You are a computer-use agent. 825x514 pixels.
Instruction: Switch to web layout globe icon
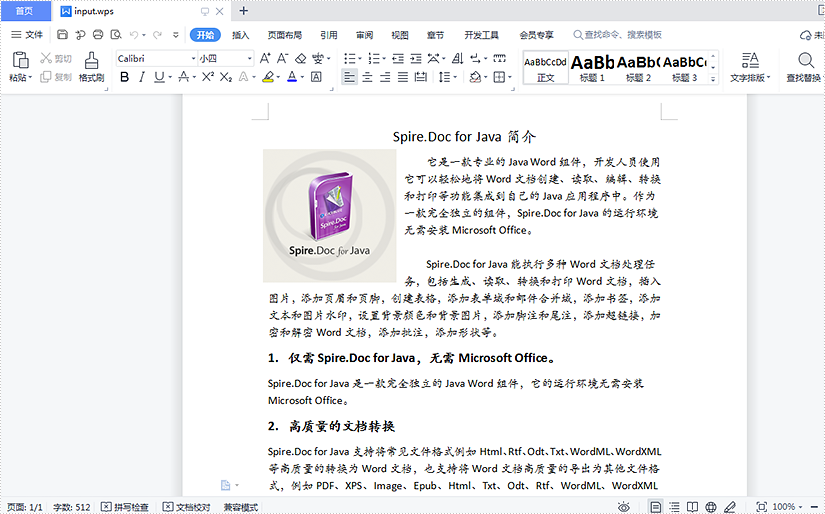pos(711,507)
